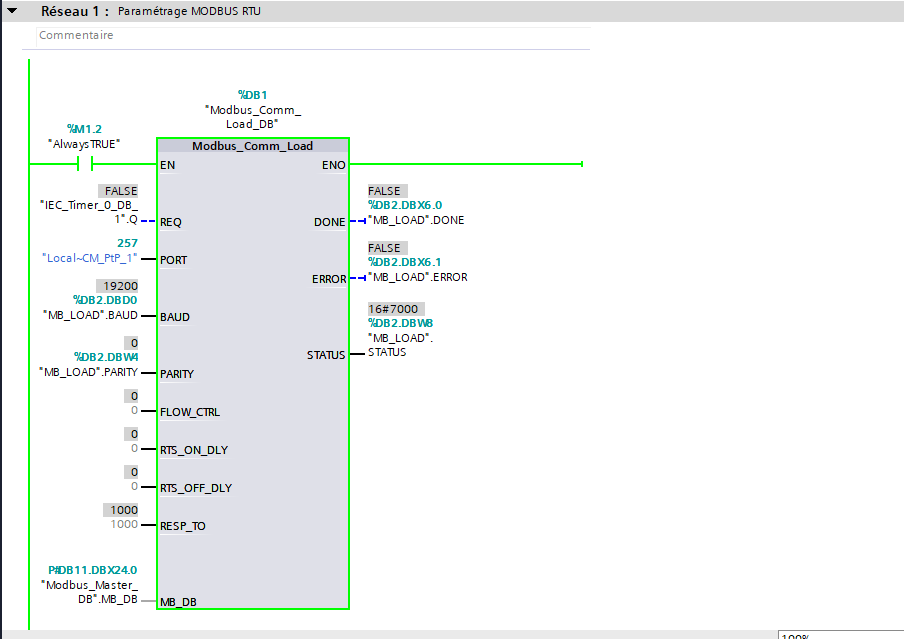
Task: Select the "MB_LOAD".PARITY operand
Action: coord(89,372)
